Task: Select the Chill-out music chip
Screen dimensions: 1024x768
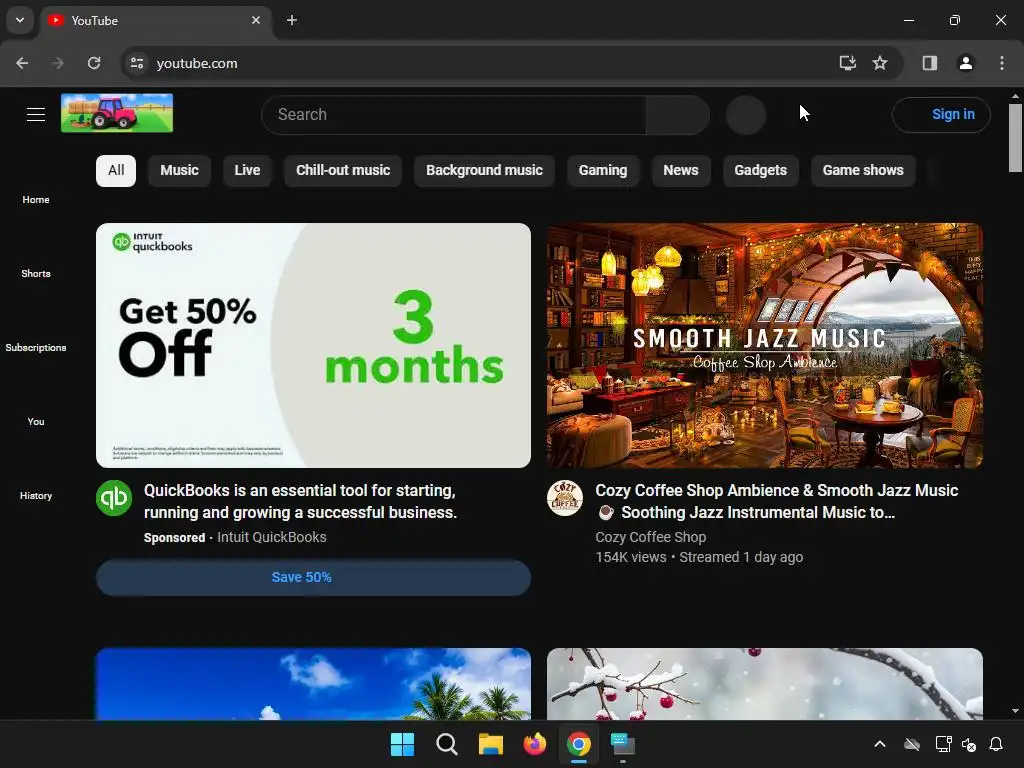Action: [x=343, y=170]
